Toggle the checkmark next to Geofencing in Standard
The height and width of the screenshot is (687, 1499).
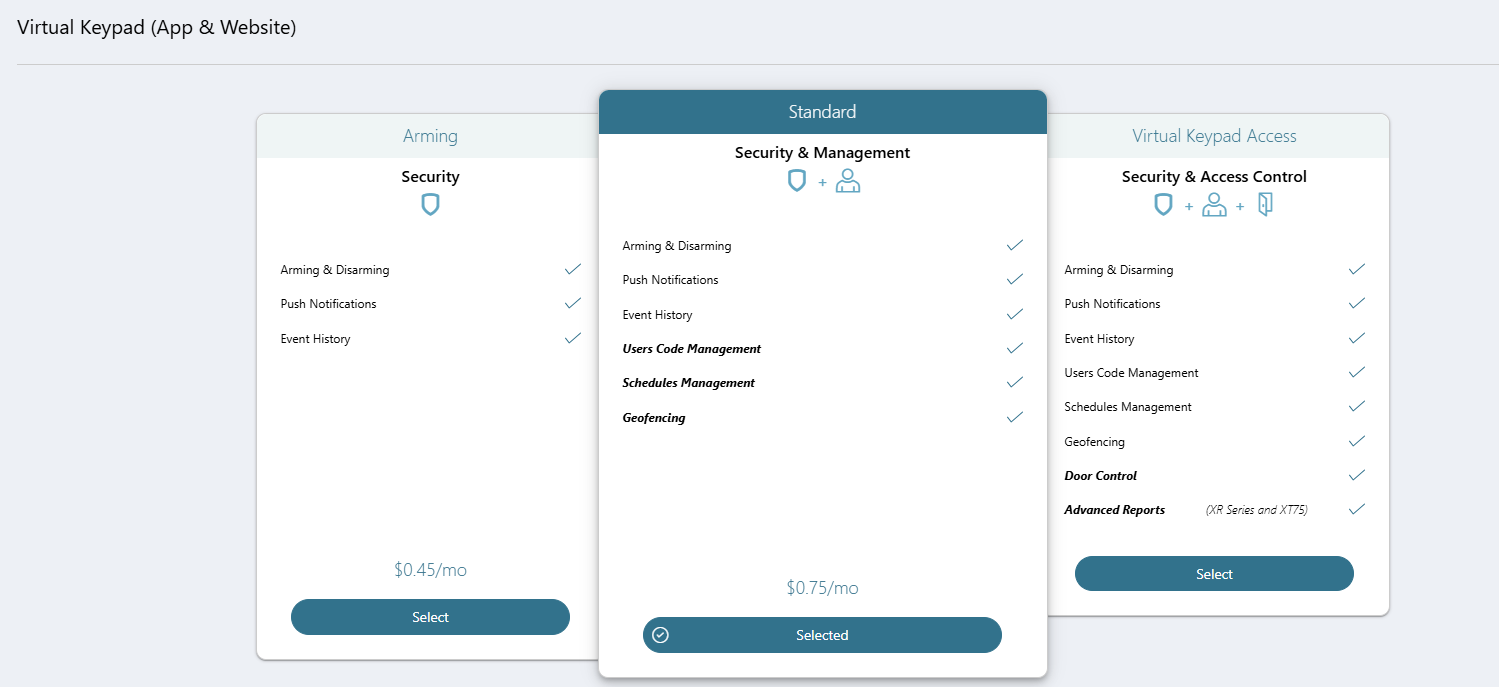[x=1014, y=416]
